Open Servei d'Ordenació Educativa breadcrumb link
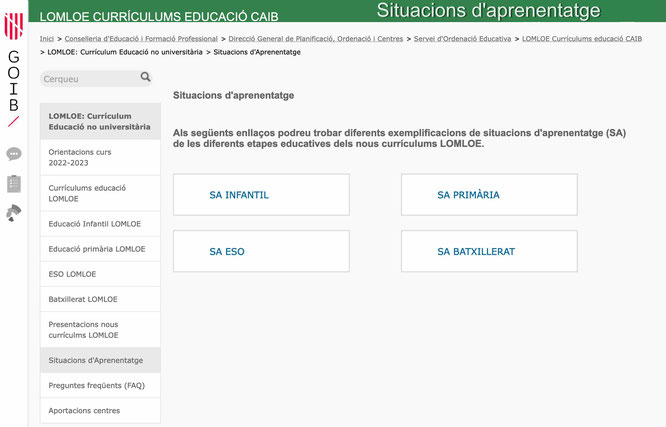Viewport: 666px width, 427px height. [x=463, y=39]
